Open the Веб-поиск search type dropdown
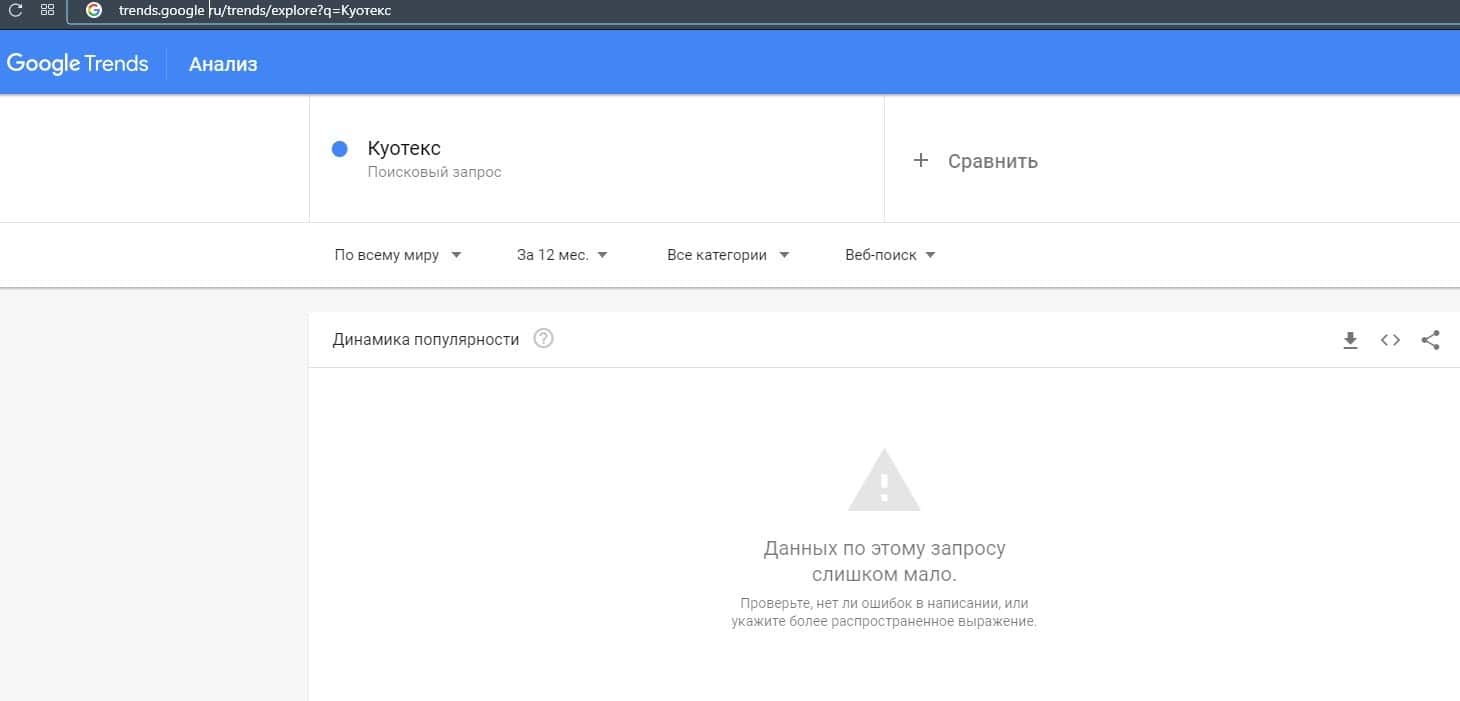This screenshot has height=701, width=1460. [890, 255]
